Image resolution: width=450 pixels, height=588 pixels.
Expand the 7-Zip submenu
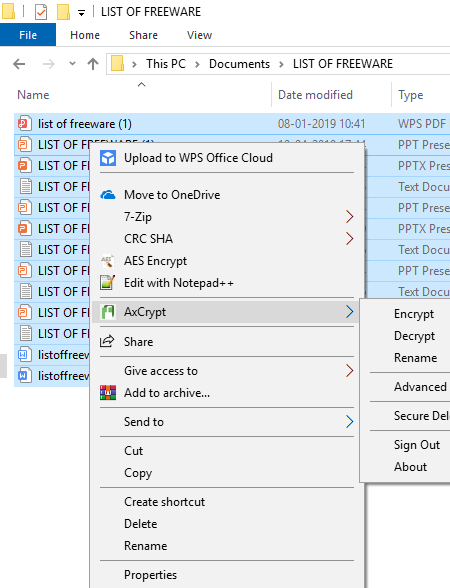(x=350, y=217)
